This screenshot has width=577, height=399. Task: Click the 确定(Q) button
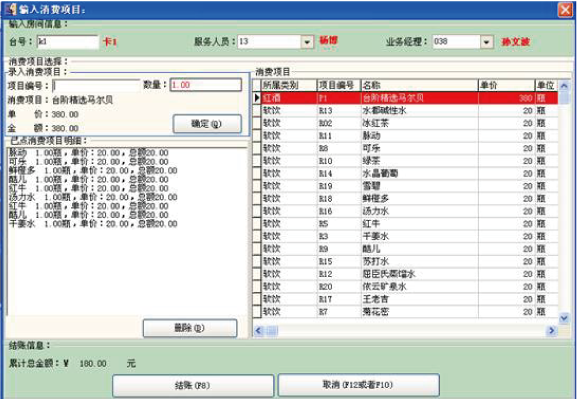[207, 124]
